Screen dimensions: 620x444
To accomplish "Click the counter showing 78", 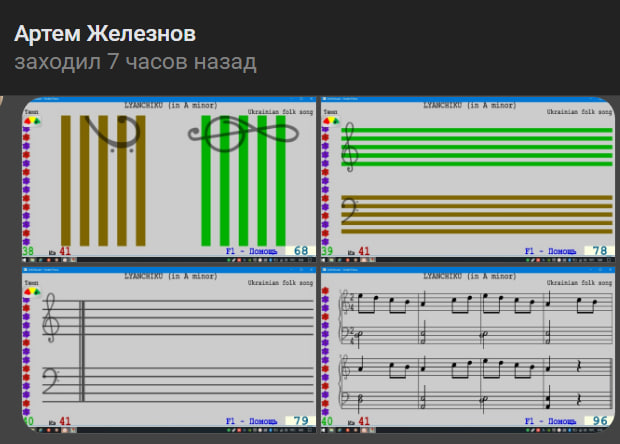I will 600,251.
